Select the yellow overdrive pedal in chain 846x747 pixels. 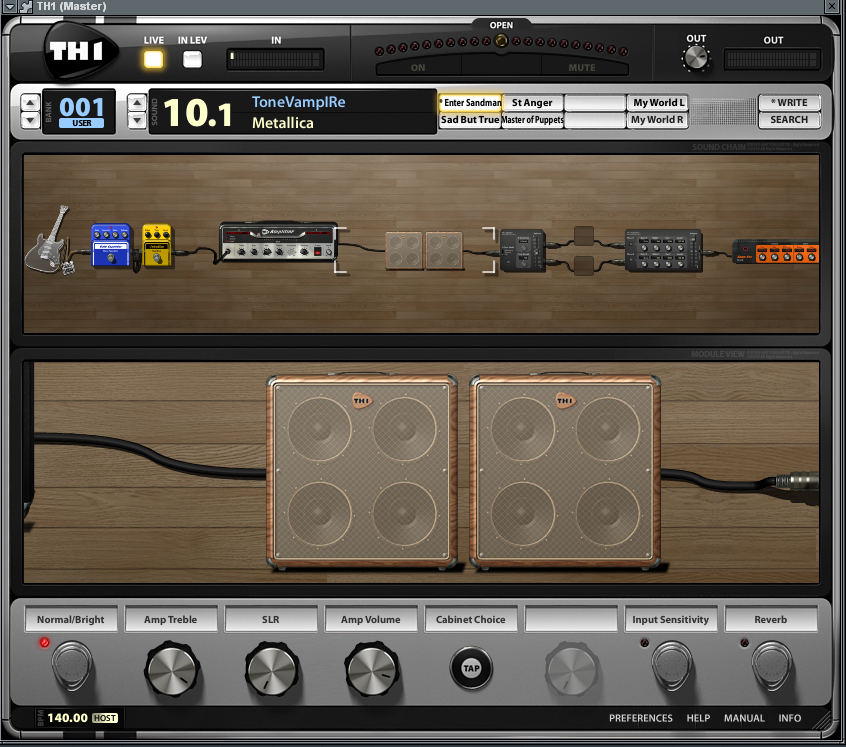tap(156, 245)
